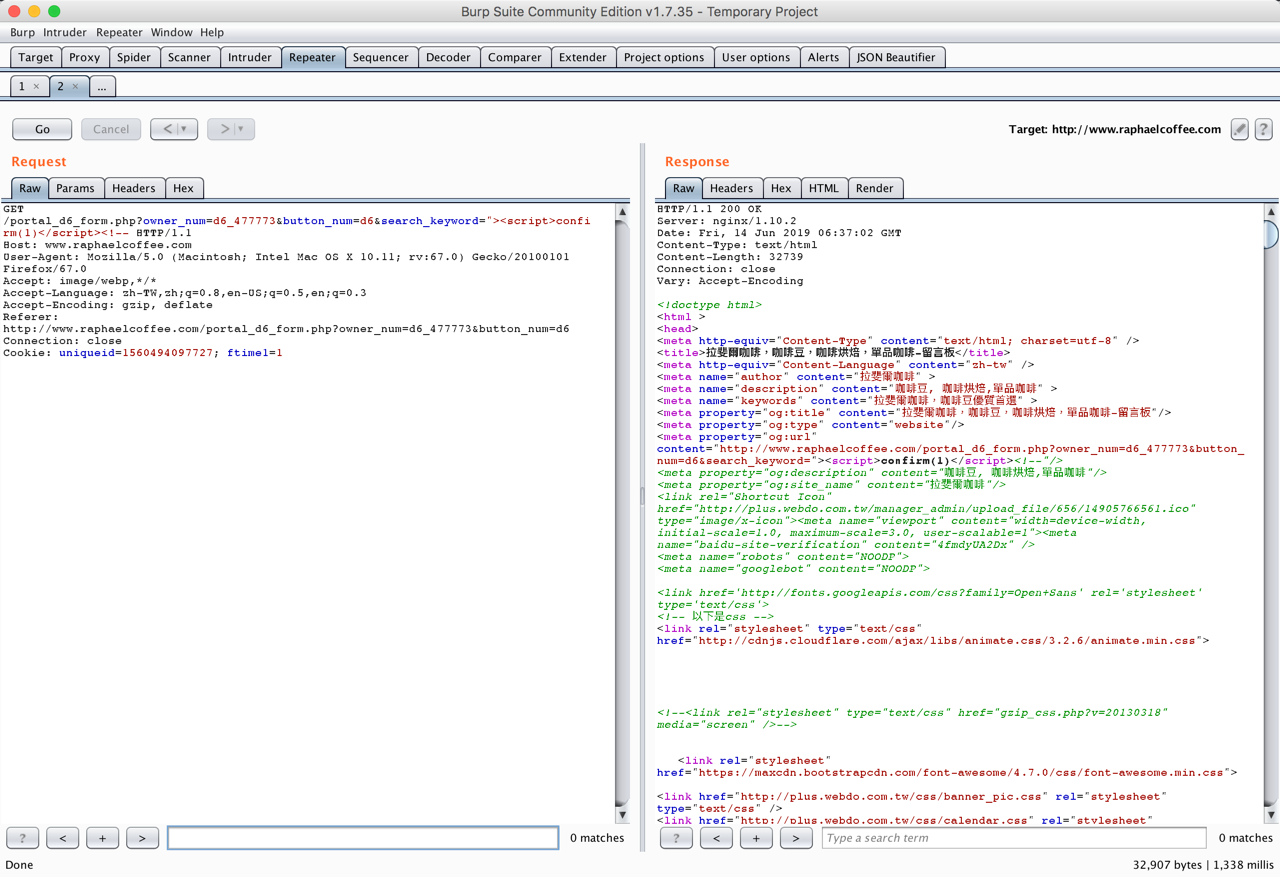The image size is (1280, 877).
Task: Open the Repeater help question mark icon
Action: (x=1263, y=129)
